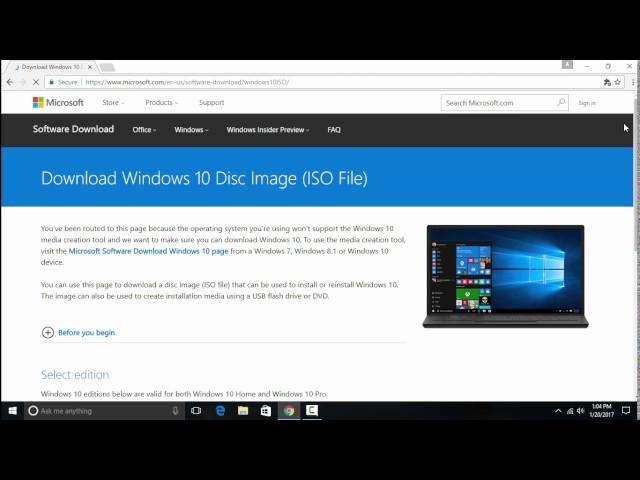Screen dimensions: 640x480
Task: Open Task View from the taskbar
Action: coord(196,411)
